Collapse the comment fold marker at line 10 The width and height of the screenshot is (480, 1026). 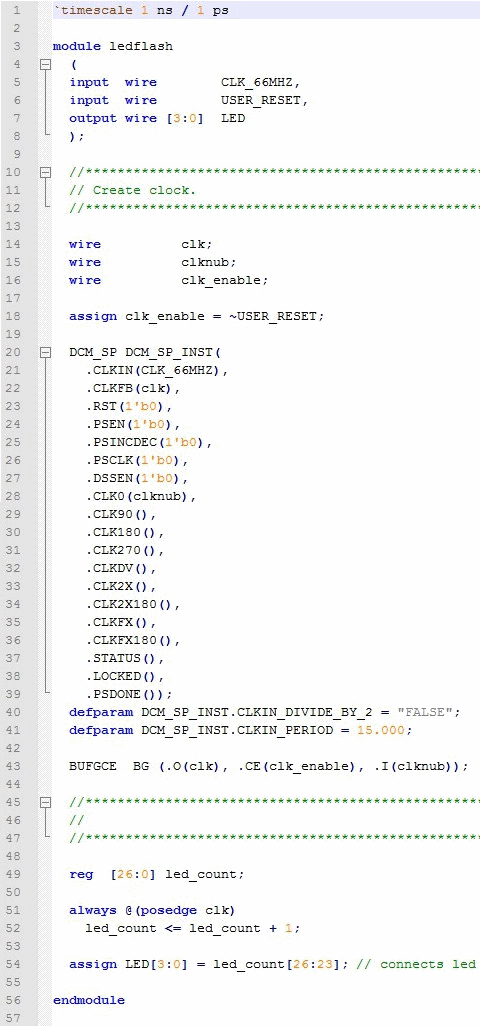point(45,173)
